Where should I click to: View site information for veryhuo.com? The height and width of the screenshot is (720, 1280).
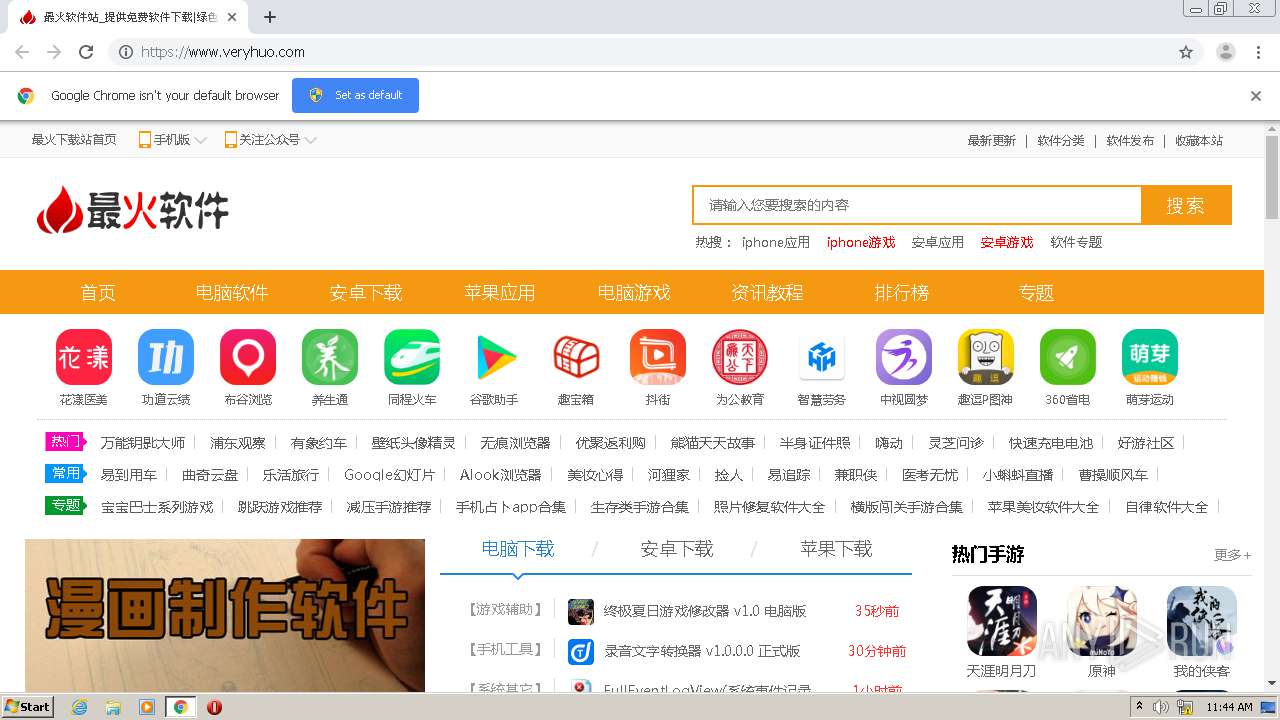pyautogui.click(x=125, y=52)
